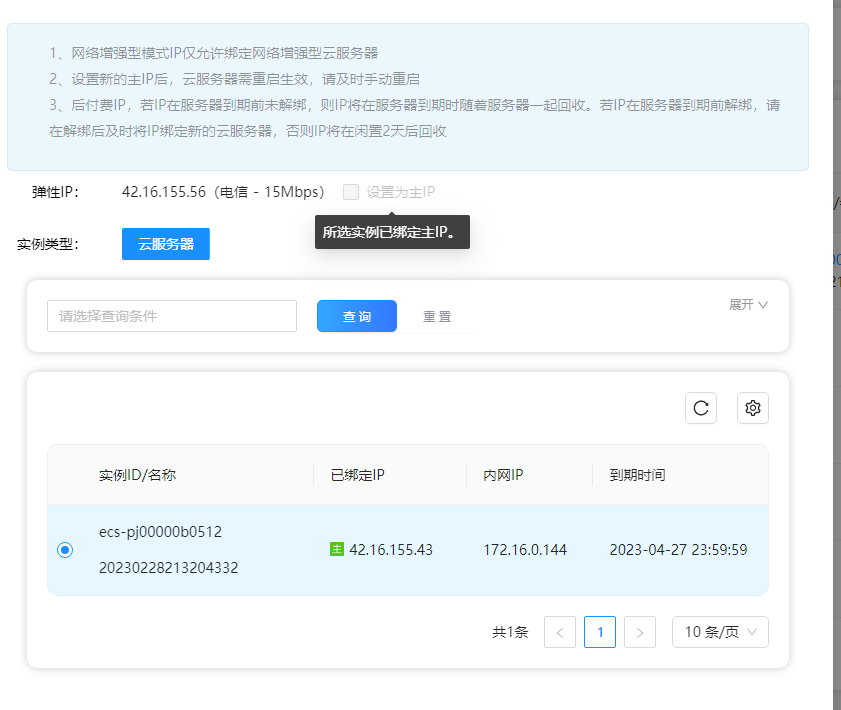This screenshot has width=841, height=710.
Task: Click the 共1条 total count text
Action: tap(510, 632)
